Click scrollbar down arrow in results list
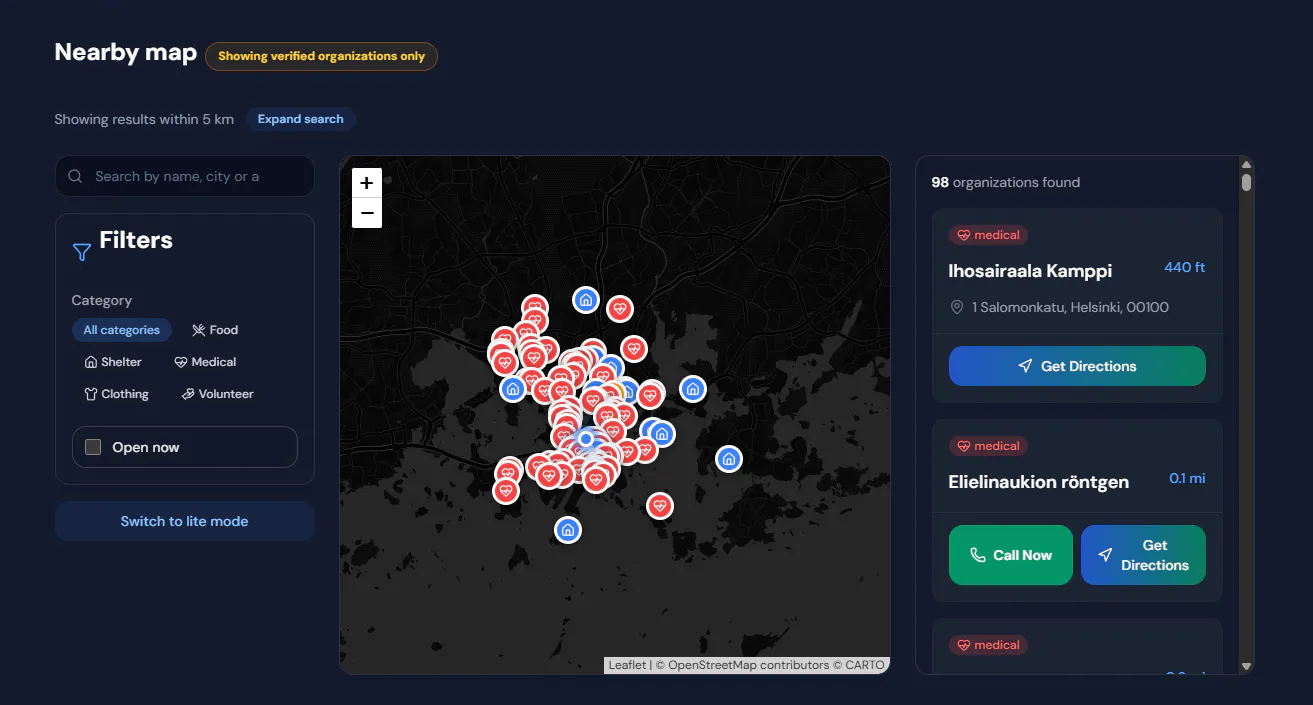Viewport: 1313px width, 705px height. pos(1246,666)
